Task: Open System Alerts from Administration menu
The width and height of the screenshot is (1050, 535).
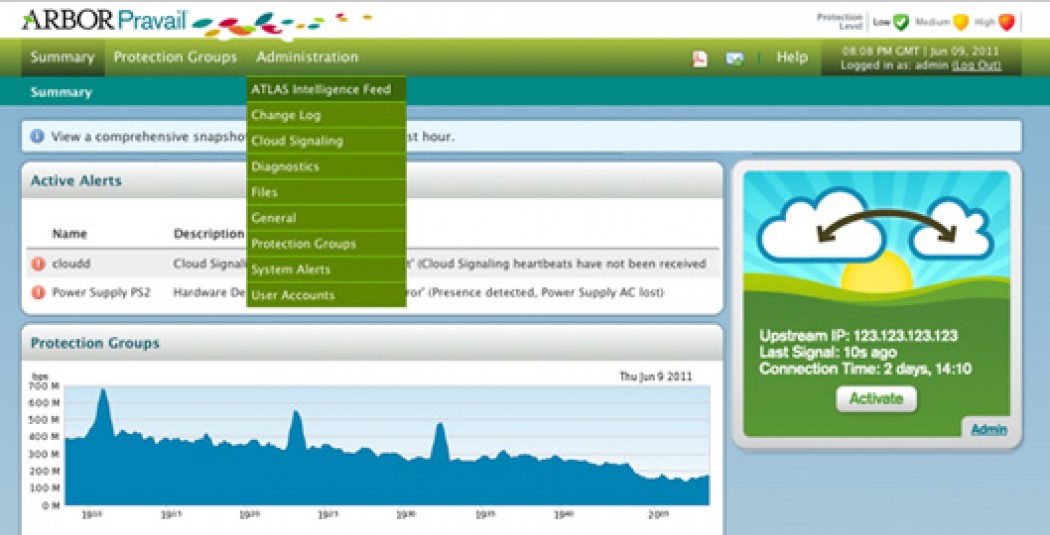Action: 326,270
